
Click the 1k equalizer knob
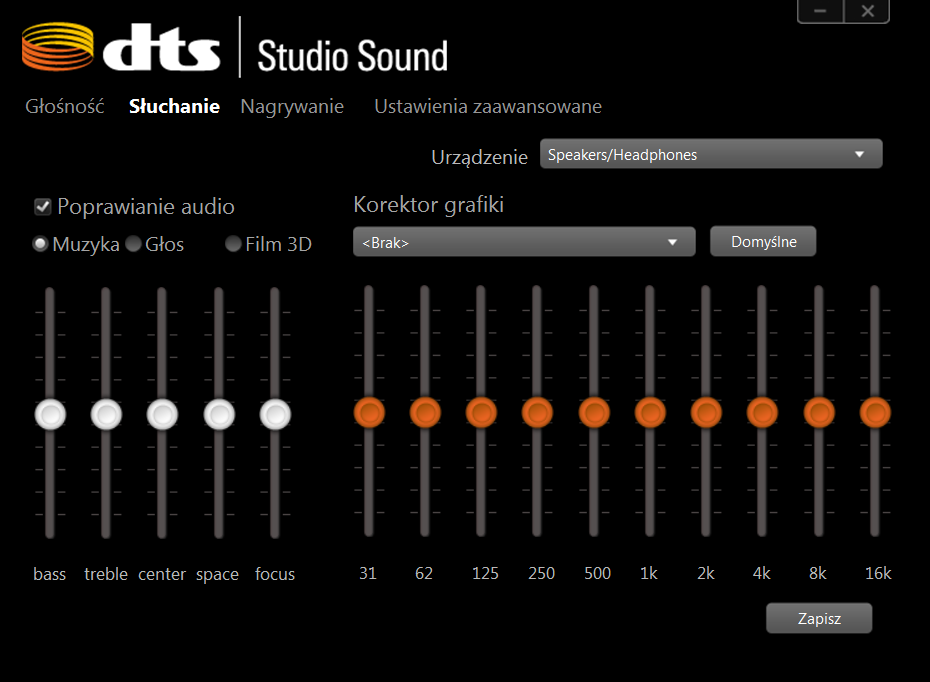coord(650,412)
